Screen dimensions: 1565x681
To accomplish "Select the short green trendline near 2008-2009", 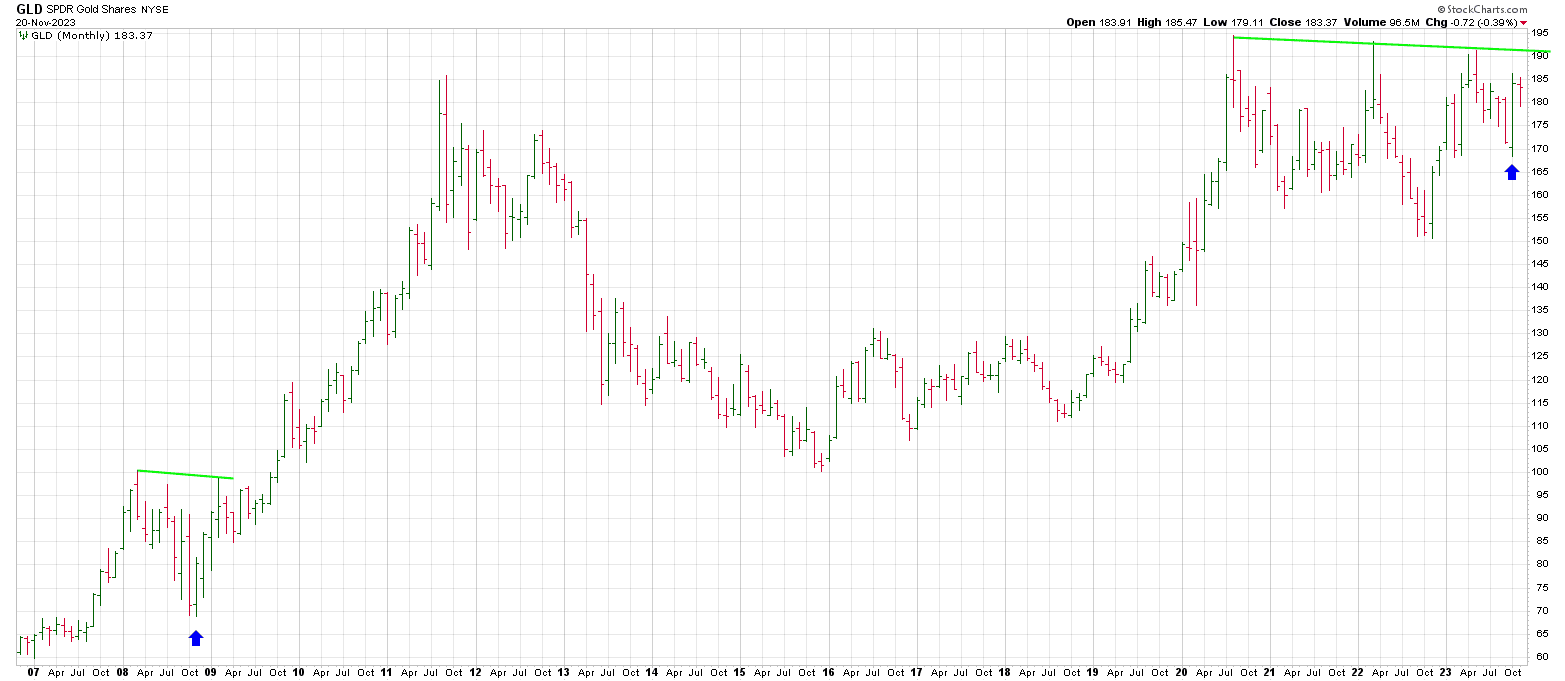I will point(185,474).
